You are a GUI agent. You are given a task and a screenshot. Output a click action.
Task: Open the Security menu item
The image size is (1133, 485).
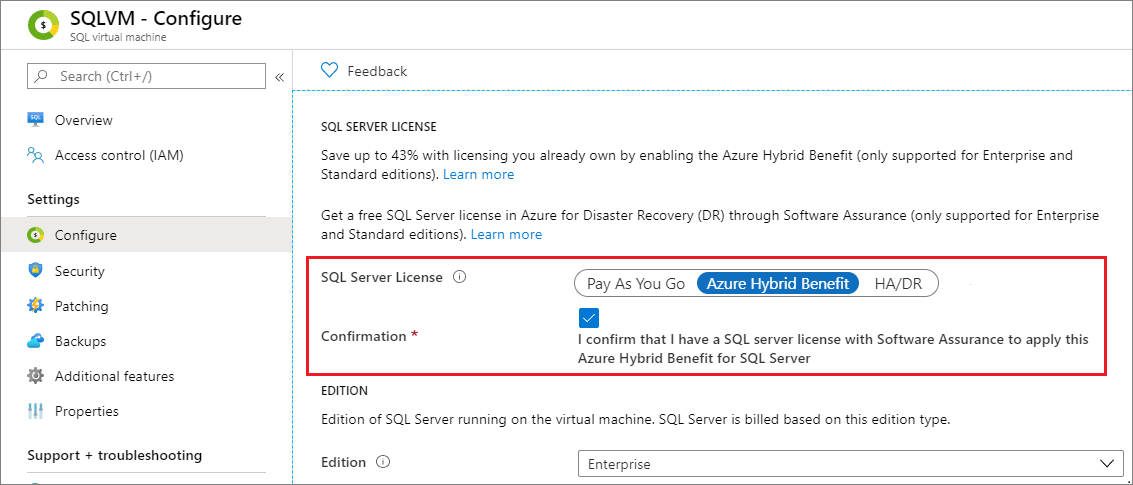click(x=80, y=271)
